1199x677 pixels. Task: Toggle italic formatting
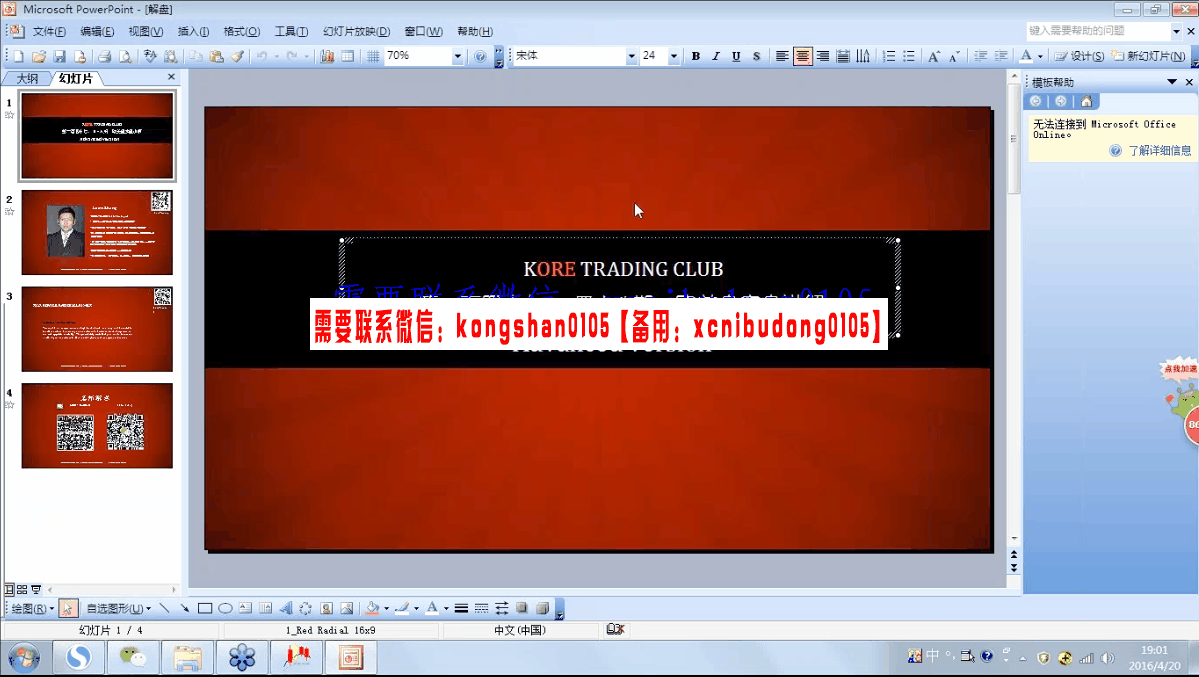[x=716, y=56]
